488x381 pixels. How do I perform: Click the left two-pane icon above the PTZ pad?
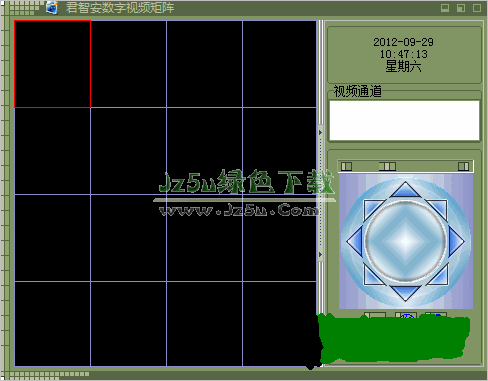coord(347,166)
